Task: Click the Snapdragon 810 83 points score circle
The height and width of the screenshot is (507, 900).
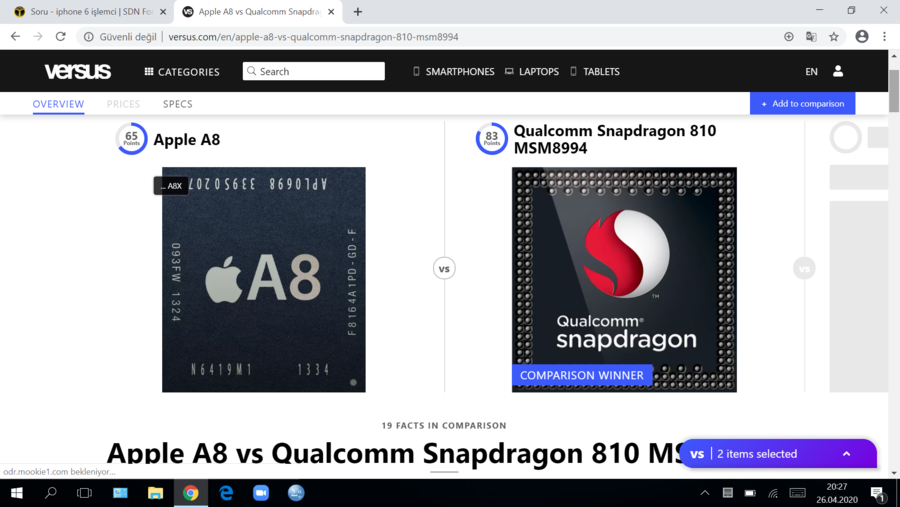Action: pos(491,138)
